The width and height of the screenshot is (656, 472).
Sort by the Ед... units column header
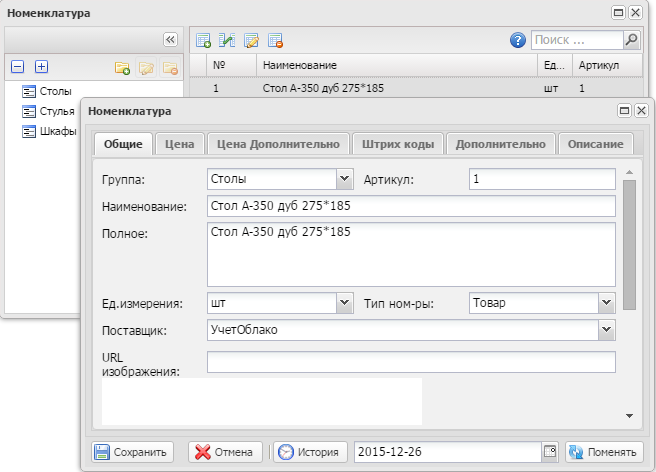tap(555, 65)
